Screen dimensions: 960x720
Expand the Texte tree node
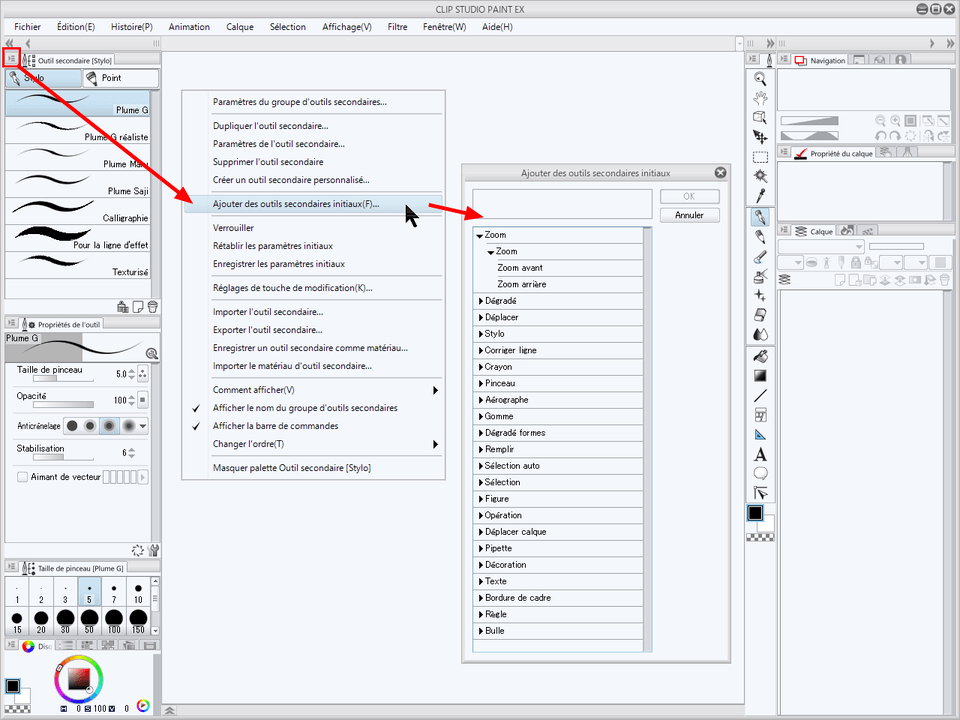coord(481,581)
